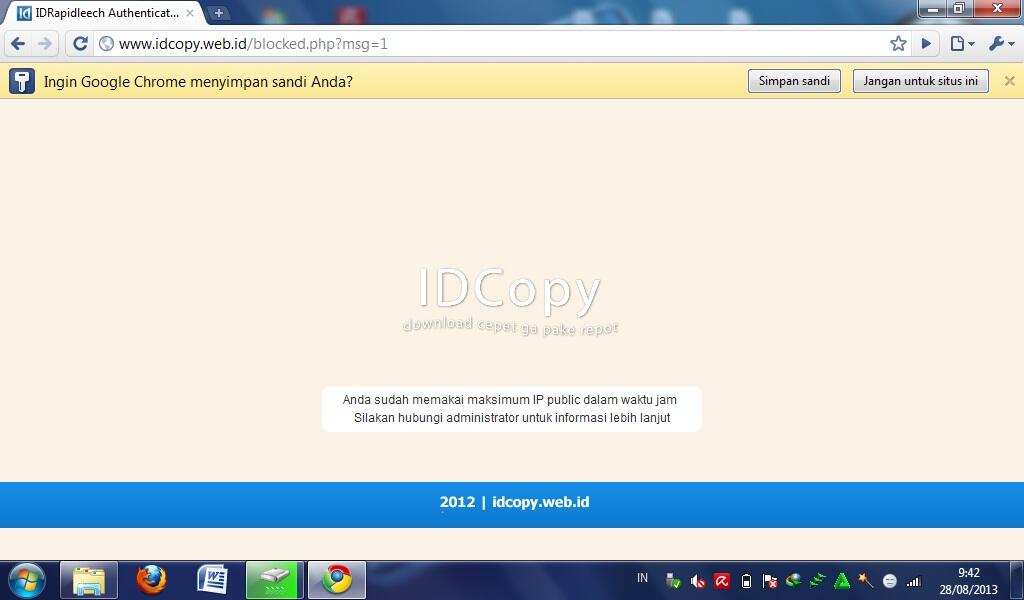Click the green drive app on taskbar
Viewport: 1024px width, 600px height.
click(275, 580)
